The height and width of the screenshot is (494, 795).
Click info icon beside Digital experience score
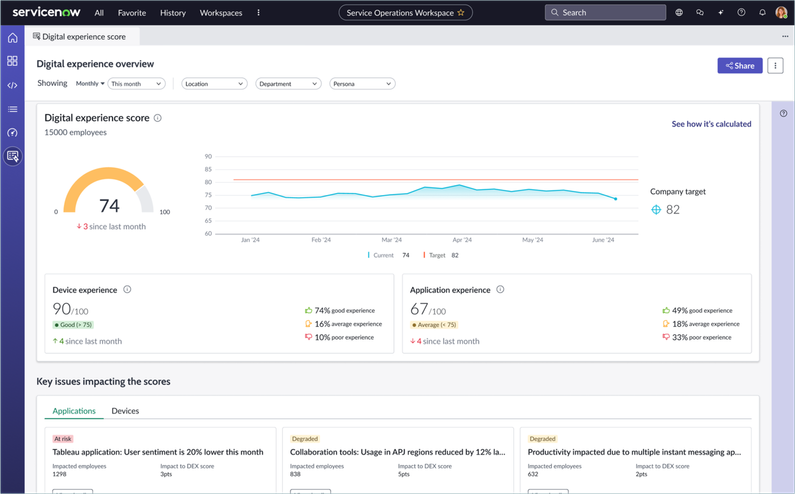(158, 118)
